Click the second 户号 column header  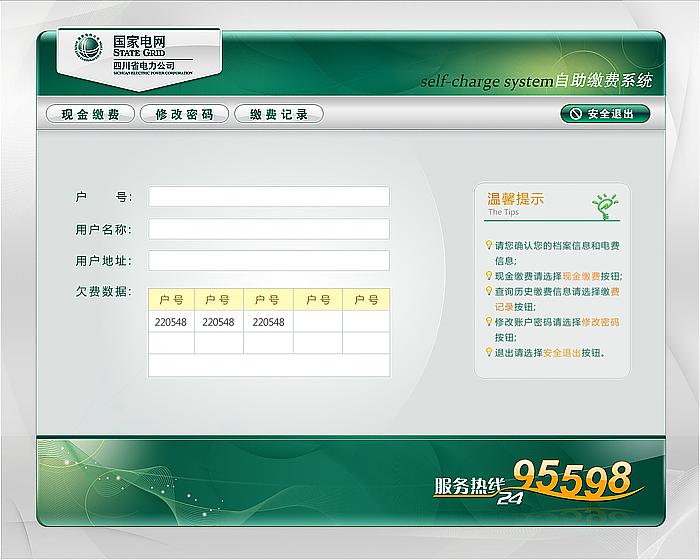tap(219, 300)
